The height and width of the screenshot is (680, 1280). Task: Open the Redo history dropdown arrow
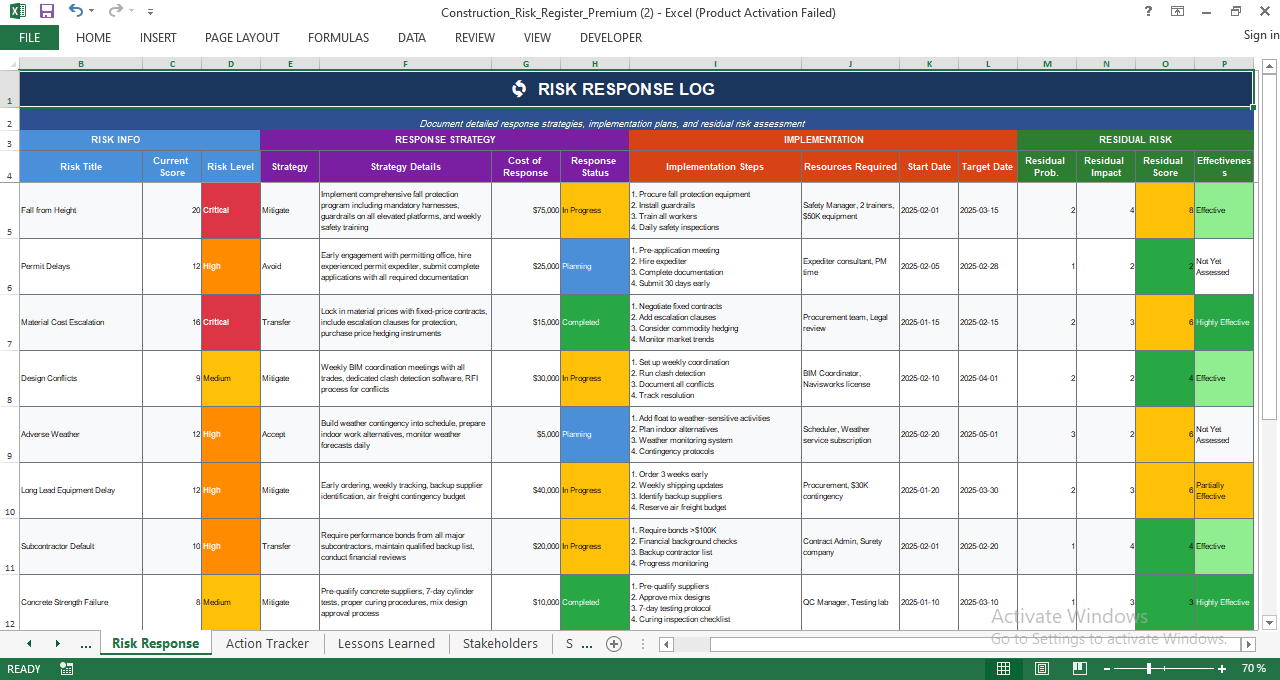coord(131,12)
